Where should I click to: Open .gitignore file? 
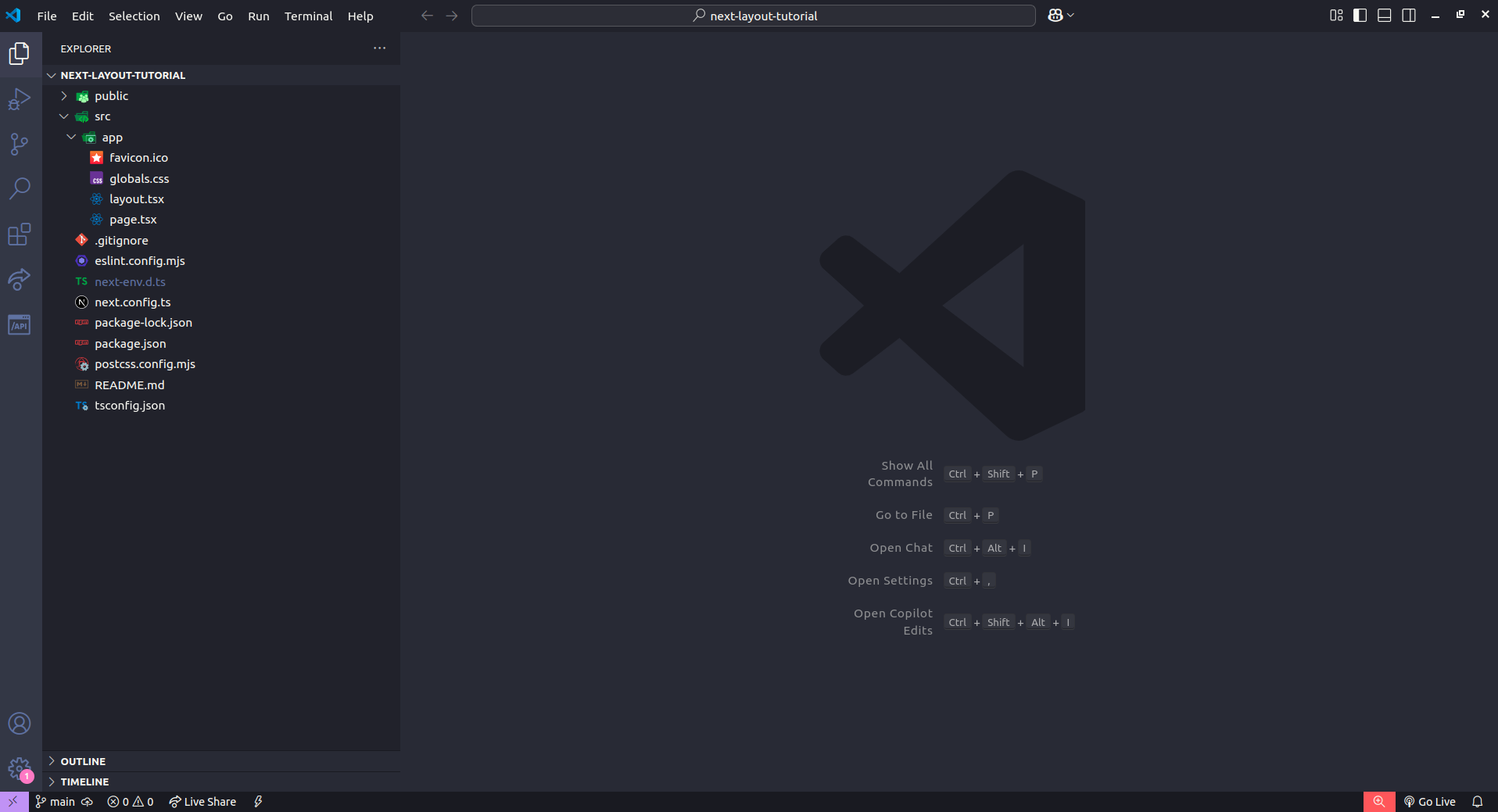[222, 241]
